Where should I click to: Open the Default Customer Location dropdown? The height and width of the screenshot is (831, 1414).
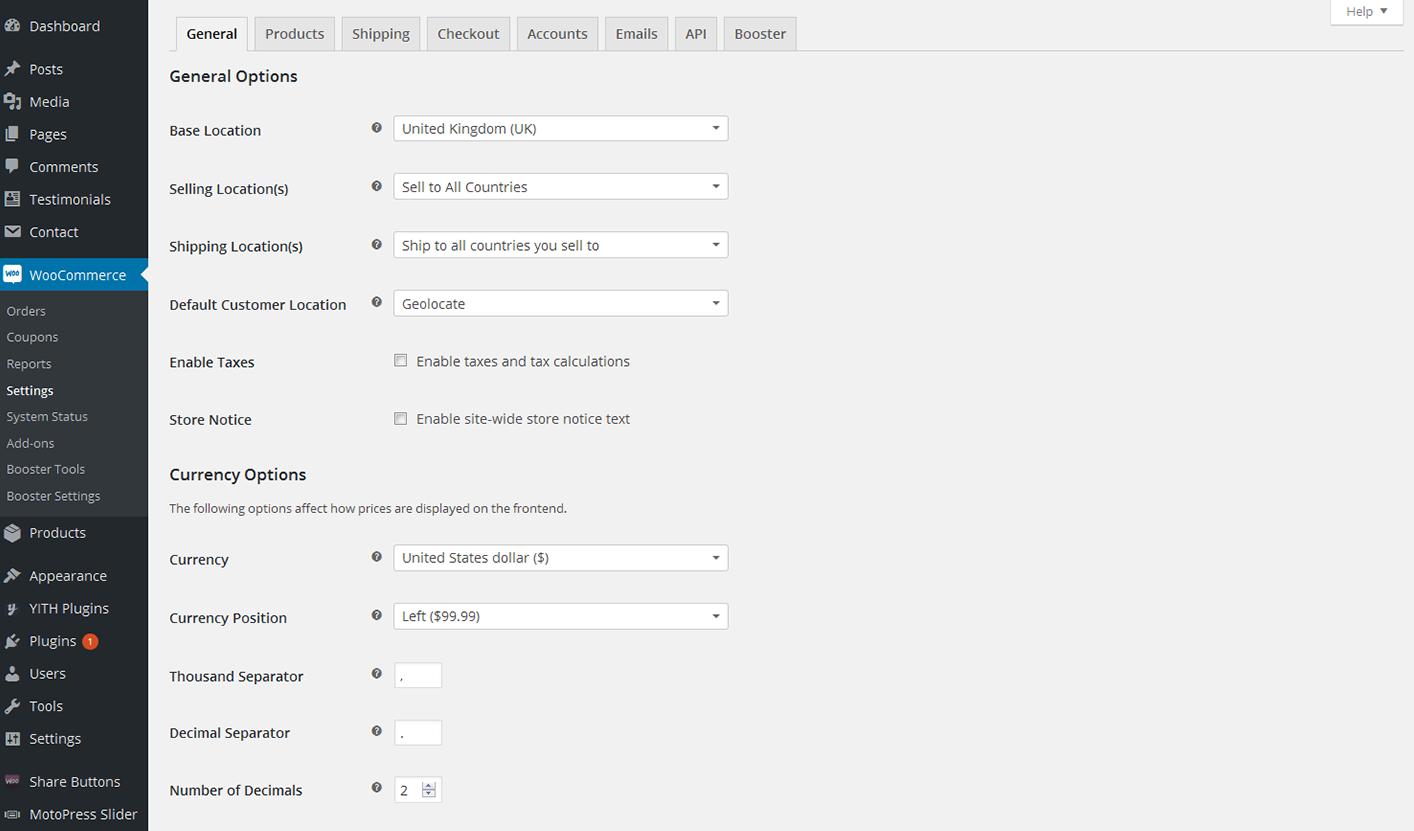[x=560, y=304]
